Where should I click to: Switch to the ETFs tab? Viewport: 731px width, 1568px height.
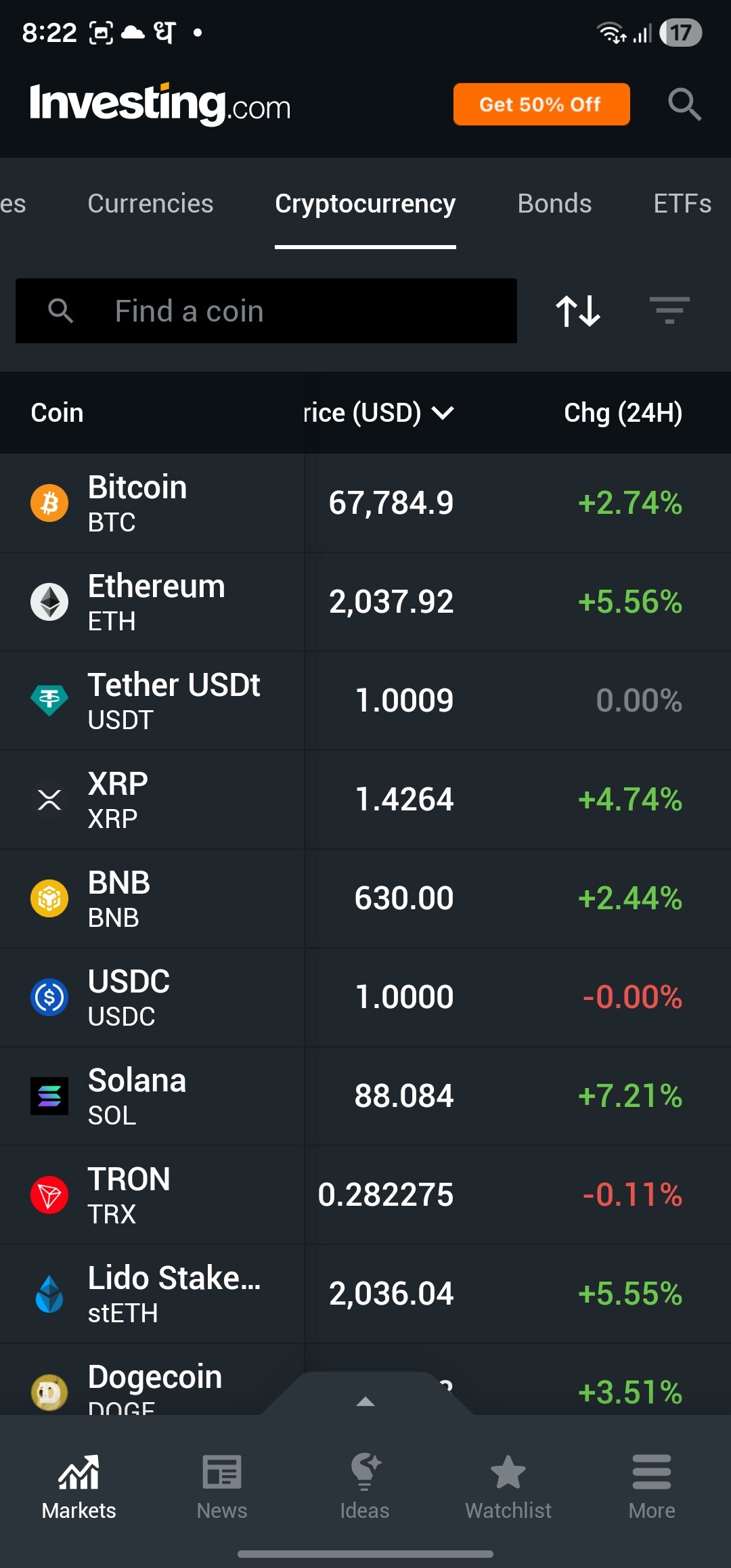[x=682, y=204]
